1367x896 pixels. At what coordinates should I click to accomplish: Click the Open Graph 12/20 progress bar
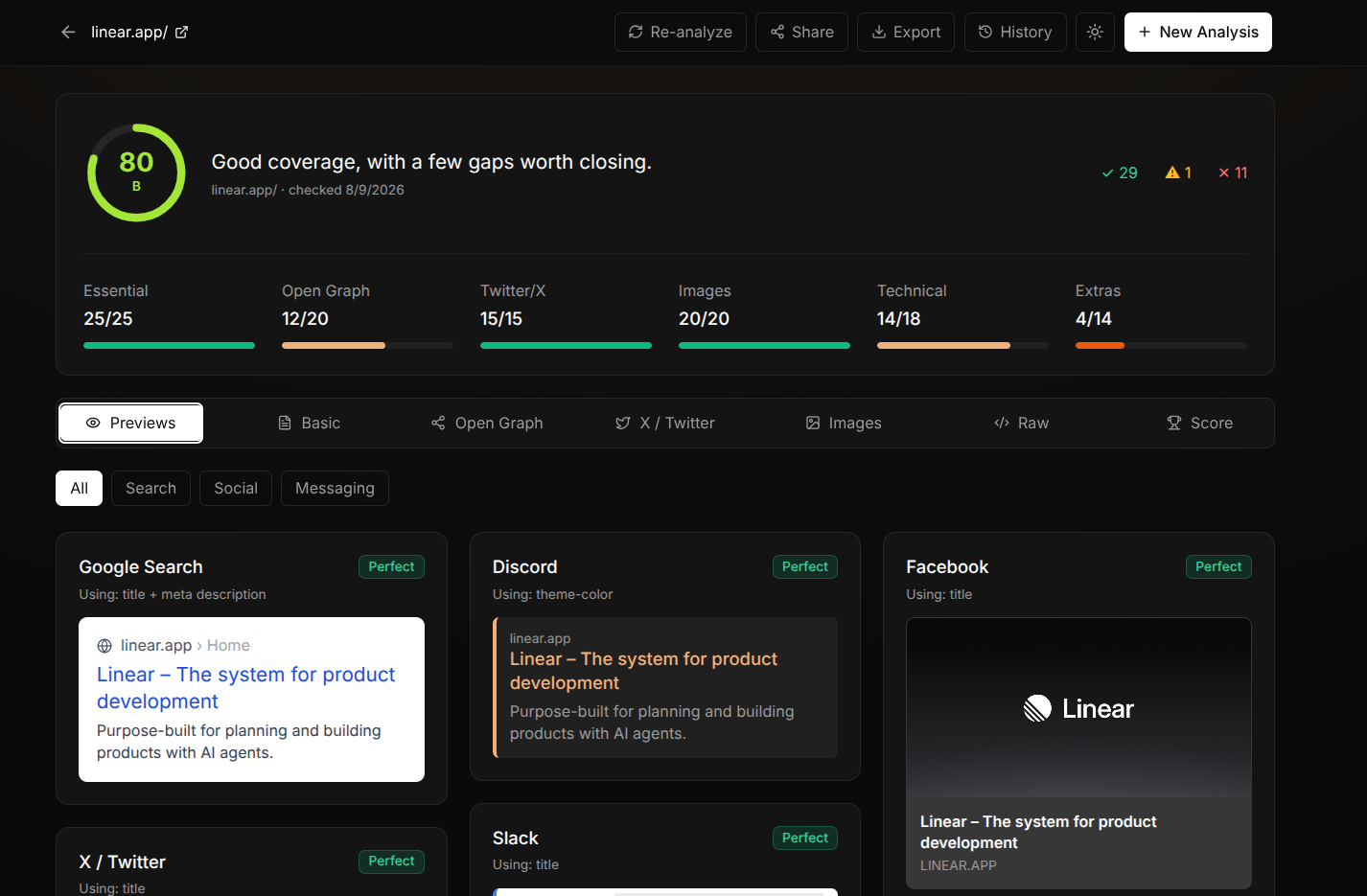click(367, 345)
